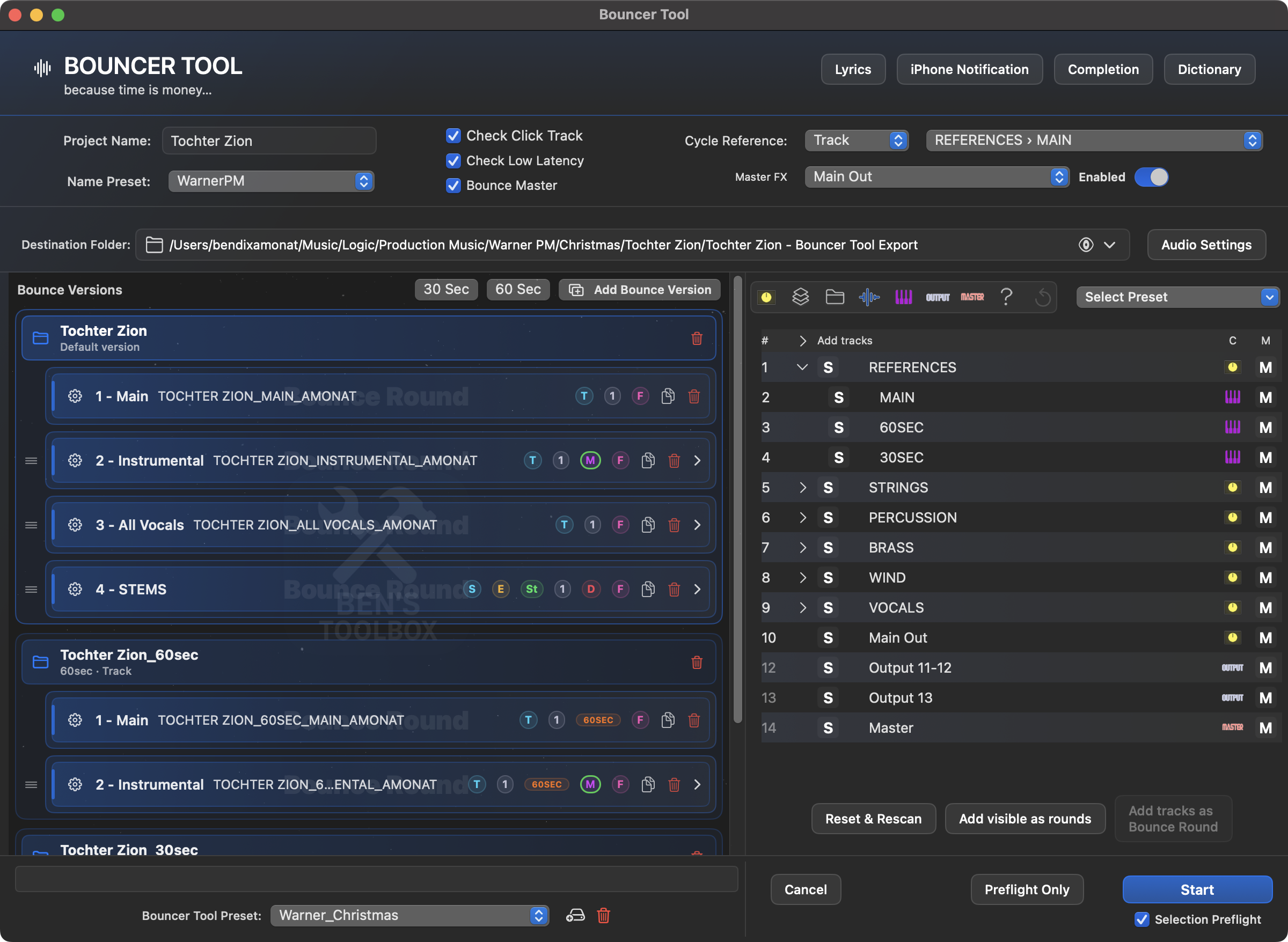The image size is (1288, 942).
Task: Open the Name Preset WarnerPM dropdown
Action: (x=271, y=181)
